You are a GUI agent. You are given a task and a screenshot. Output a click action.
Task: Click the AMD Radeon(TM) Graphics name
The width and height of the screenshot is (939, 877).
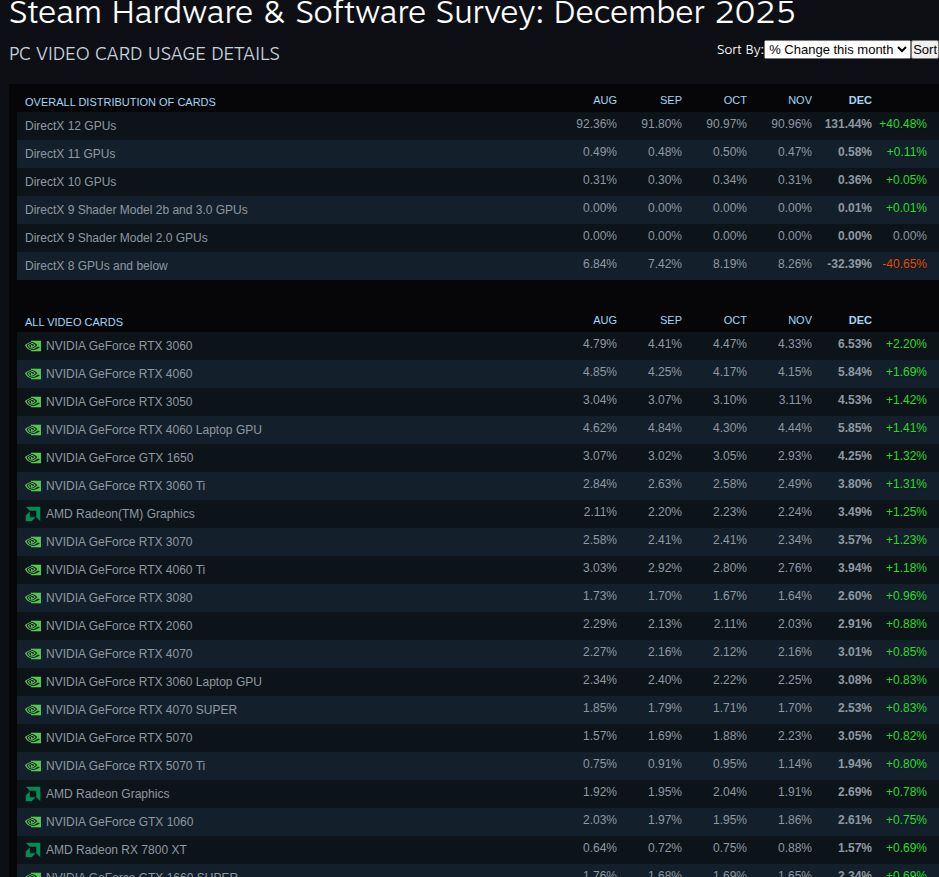(120, 514)
